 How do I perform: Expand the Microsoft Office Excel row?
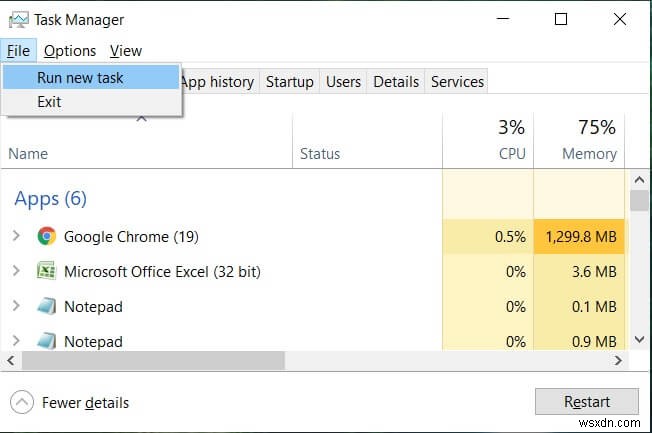coord(16,271)
